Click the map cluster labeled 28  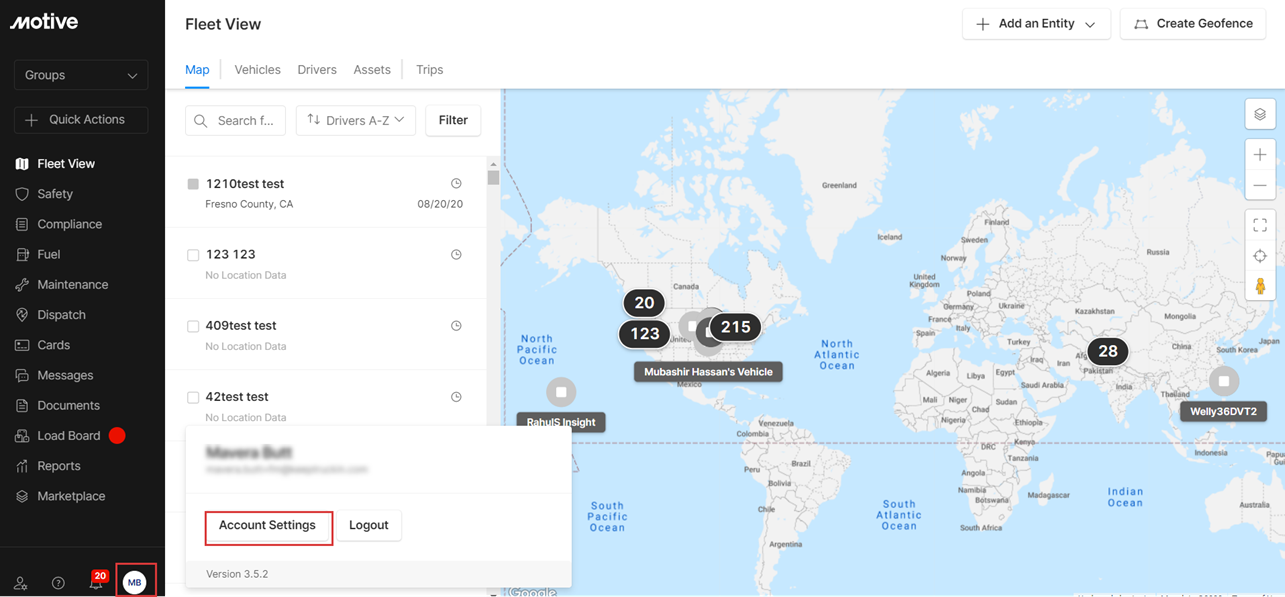pyautogui.click(x=1107, y=351)
